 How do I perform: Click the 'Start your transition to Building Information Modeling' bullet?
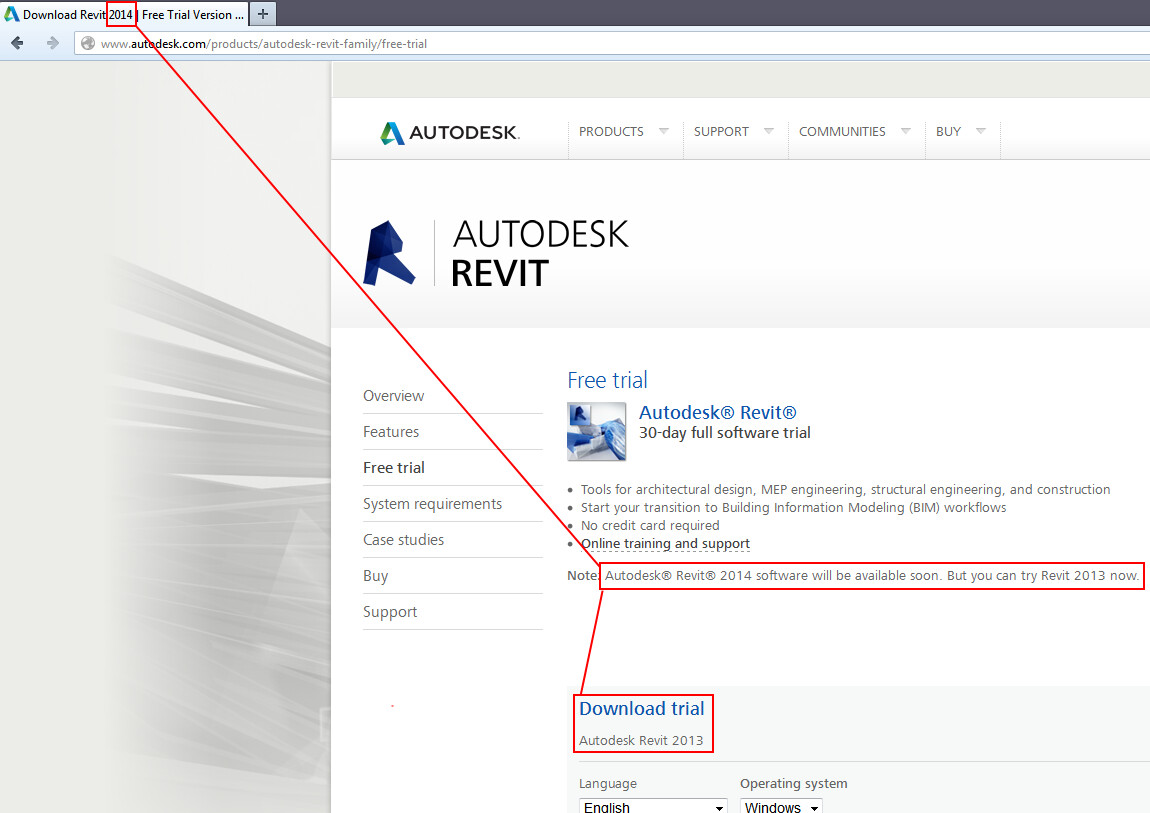pos(794,508)
